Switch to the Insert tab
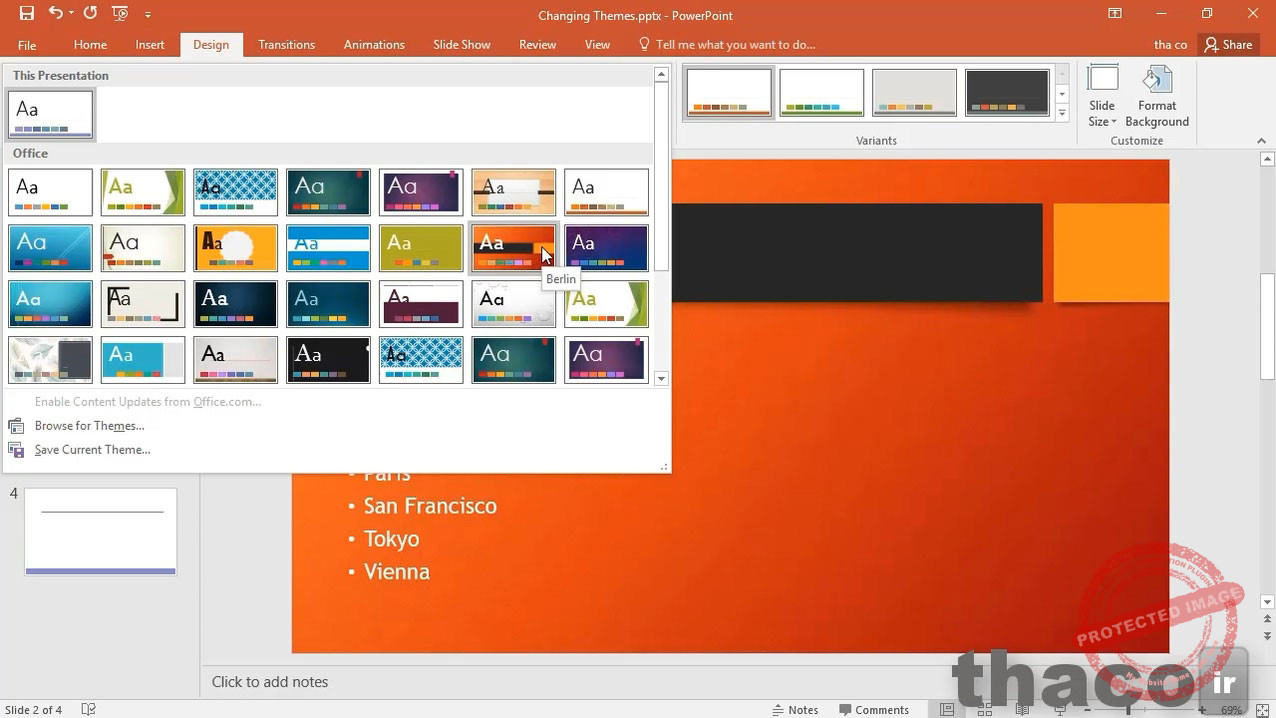The image size is (1276, 718). tap(150, 45)
